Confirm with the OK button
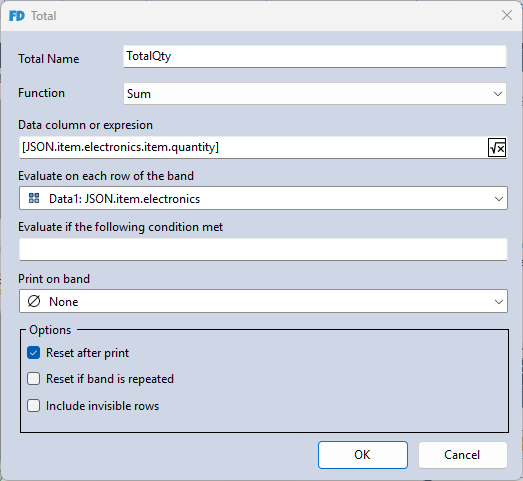This screenshot has width=523, height=481. (x=363, y=455)
